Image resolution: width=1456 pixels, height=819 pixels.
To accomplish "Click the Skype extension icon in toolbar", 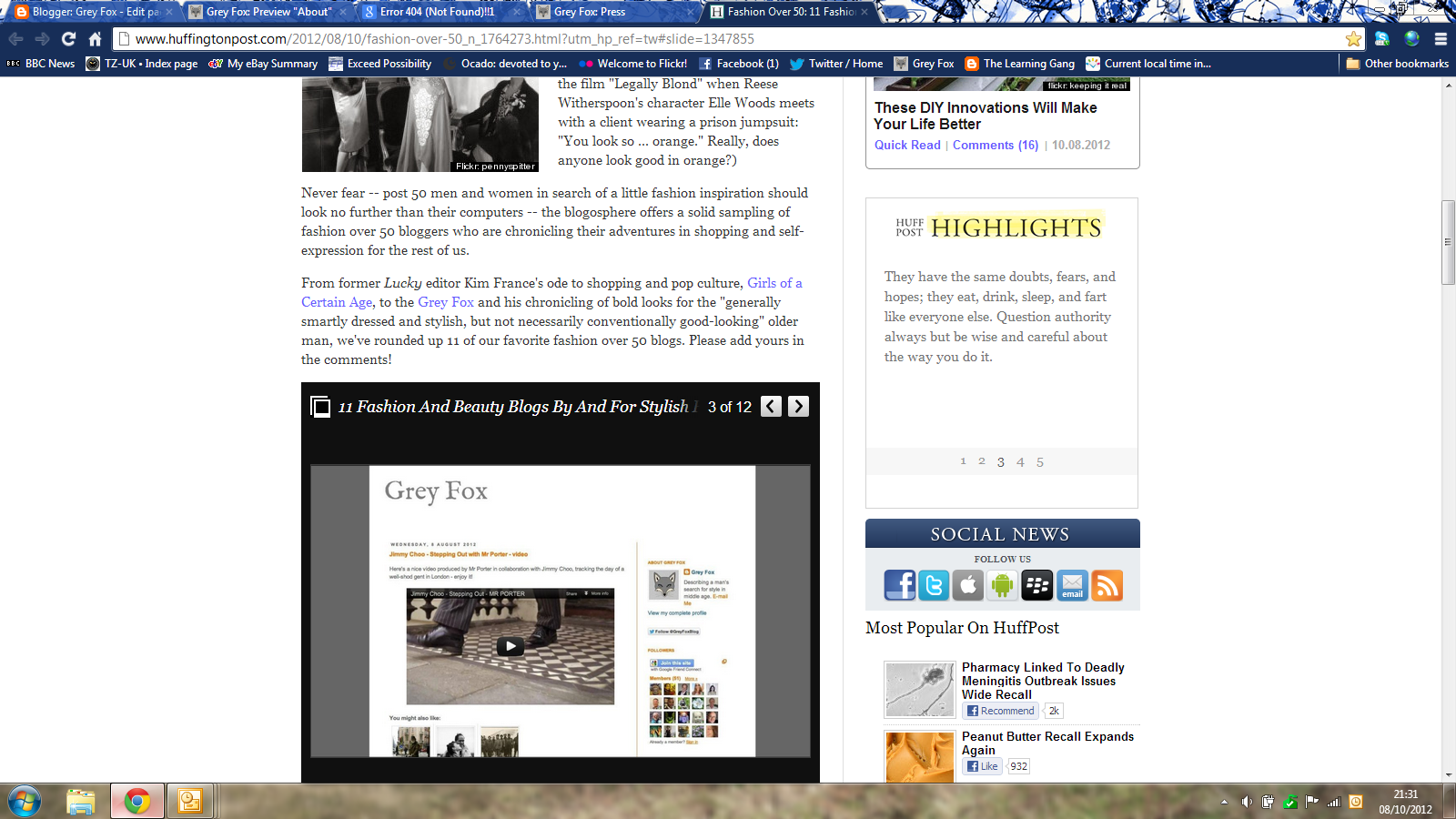I will click(1382, 38).
